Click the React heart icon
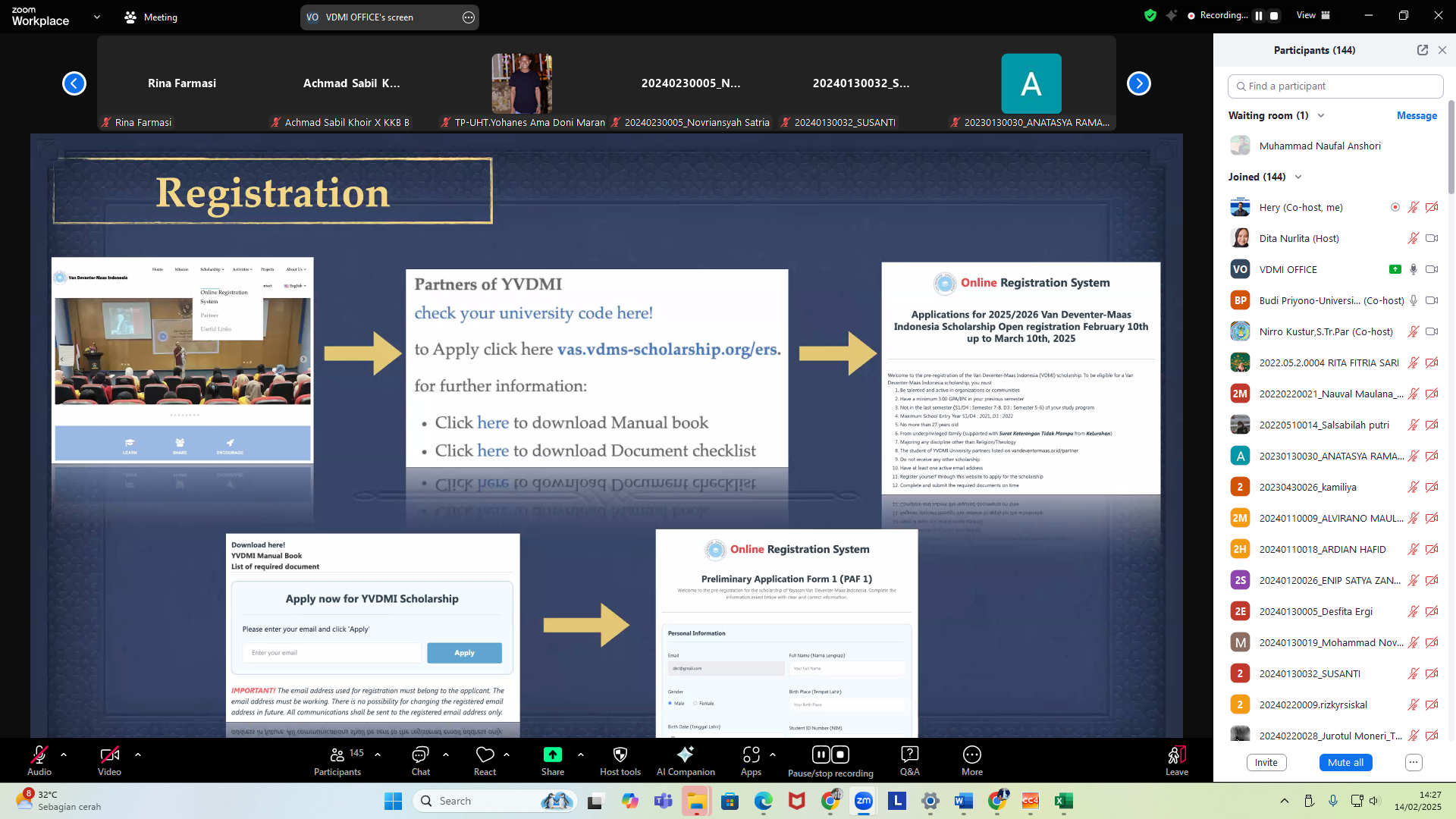1456x819 pixels. pos(485,755)
